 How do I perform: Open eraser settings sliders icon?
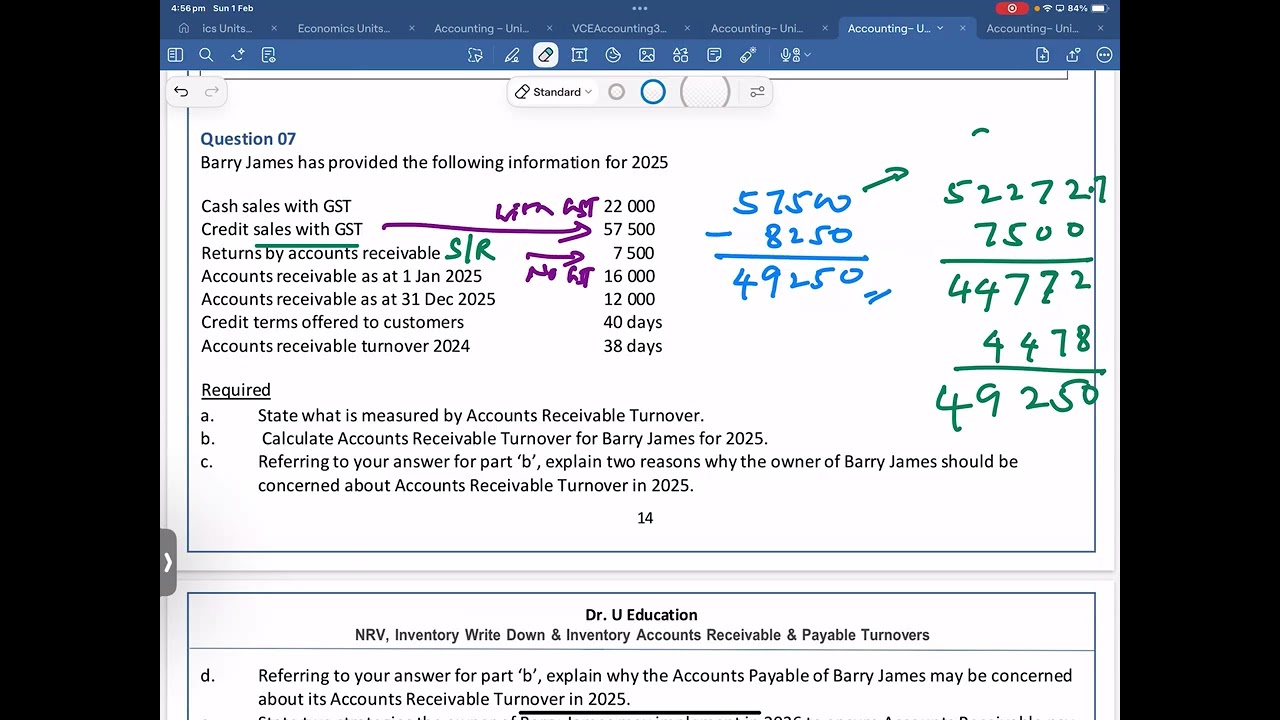757,92
